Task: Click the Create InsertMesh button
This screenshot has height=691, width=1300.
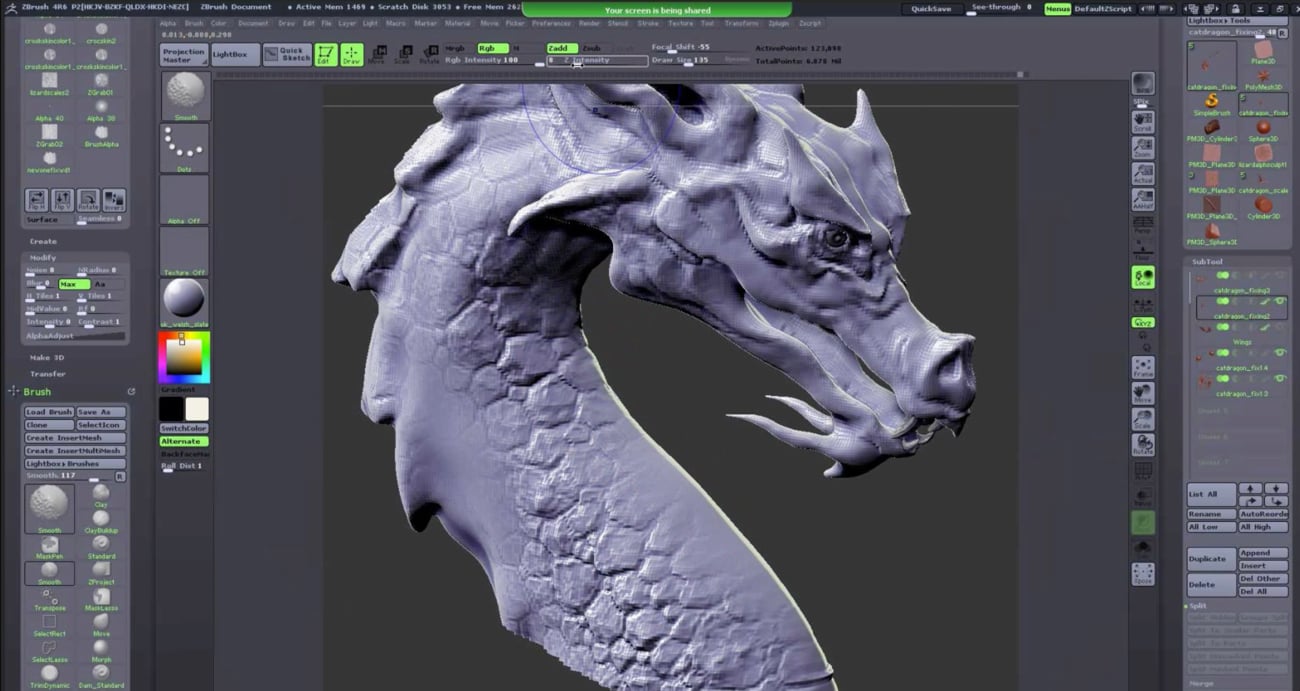Action: [x=74, y=438]
